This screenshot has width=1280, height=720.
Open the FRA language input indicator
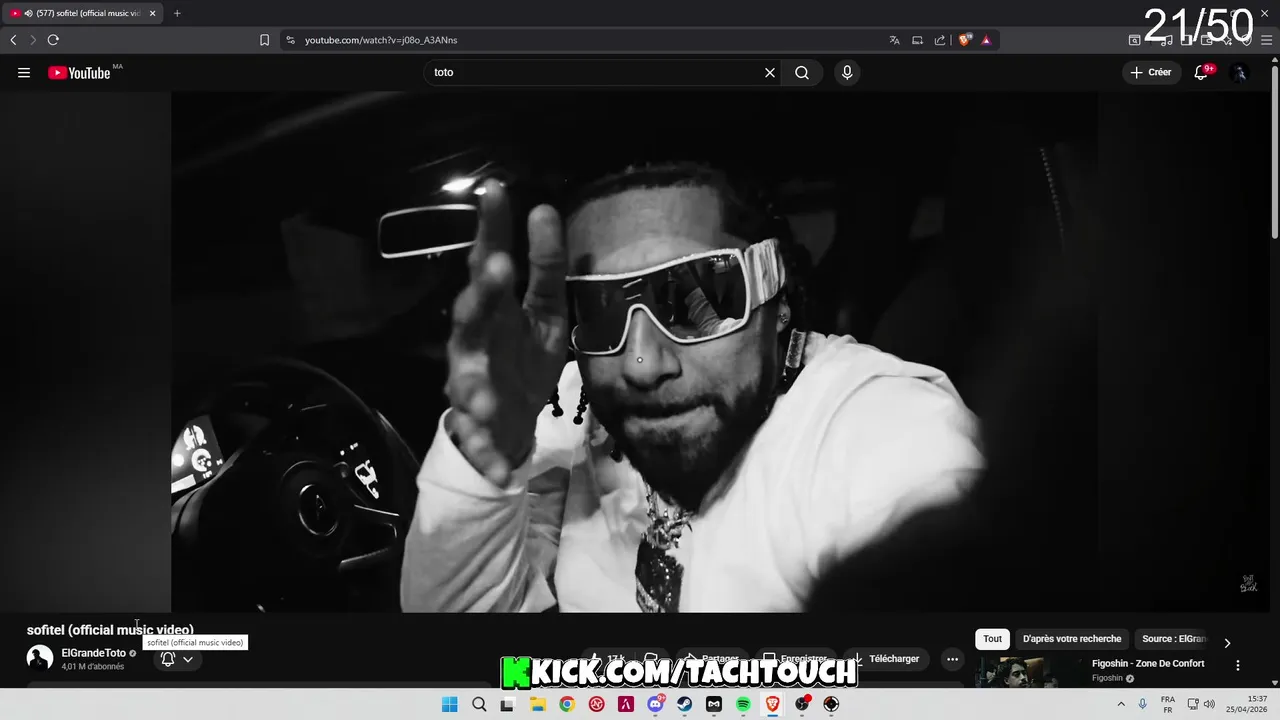tap(1168, 704)
